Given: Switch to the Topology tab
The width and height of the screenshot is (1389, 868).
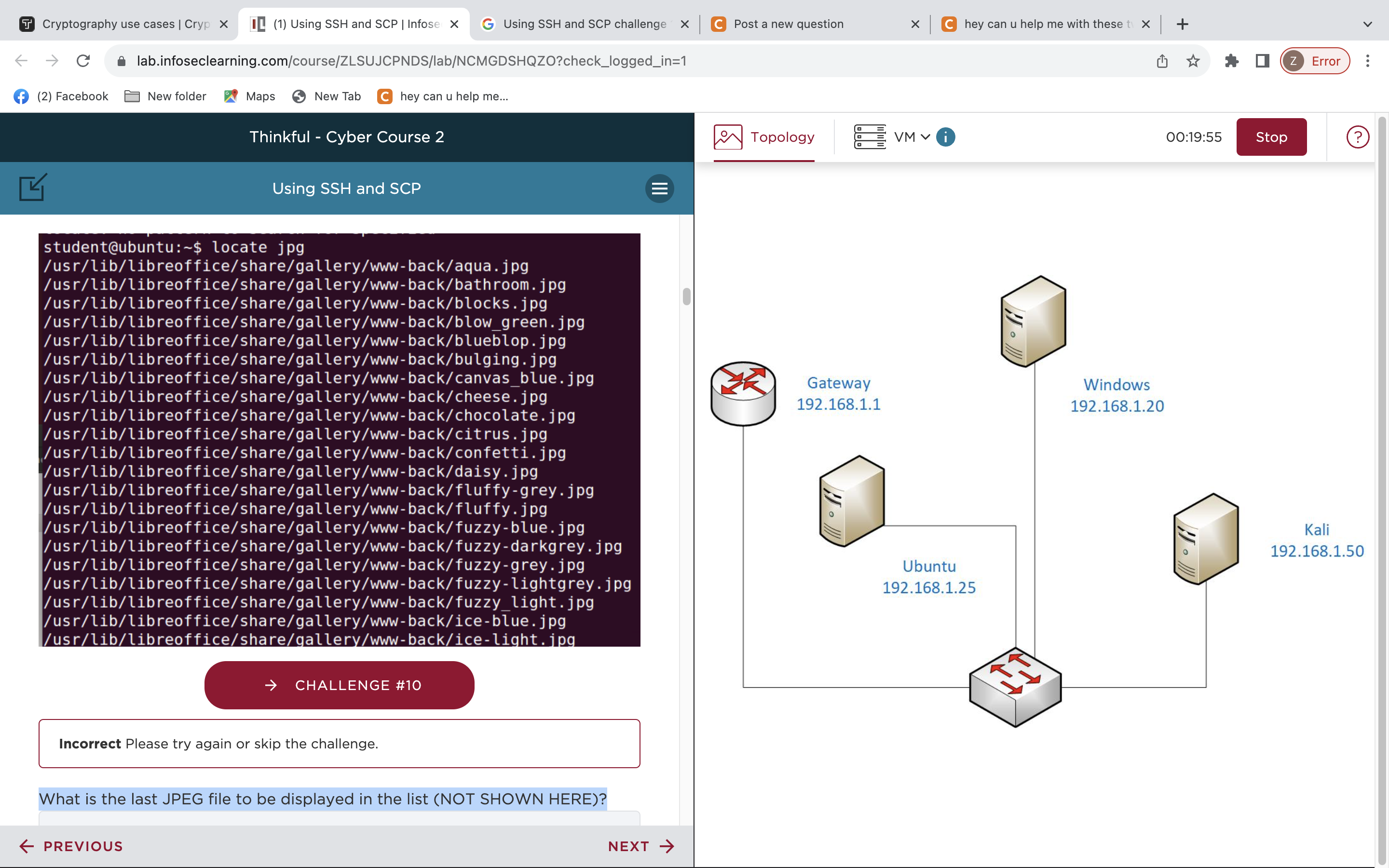Looking at the screenshot, I should [764, 137].
